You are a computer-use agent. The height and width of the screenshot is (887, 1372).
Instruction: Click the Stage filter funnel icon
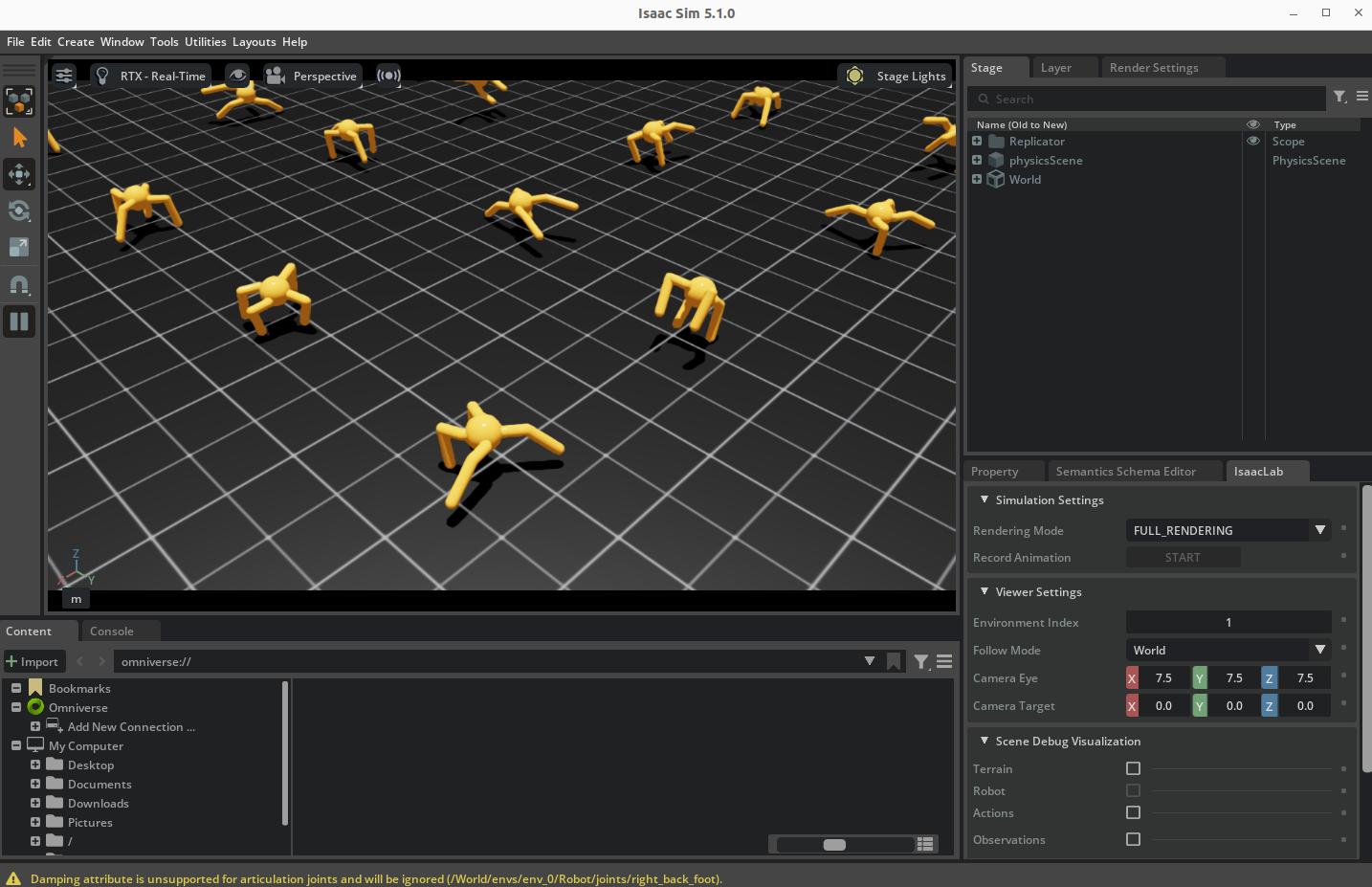pyautogui.click(x=1340, y=97)
